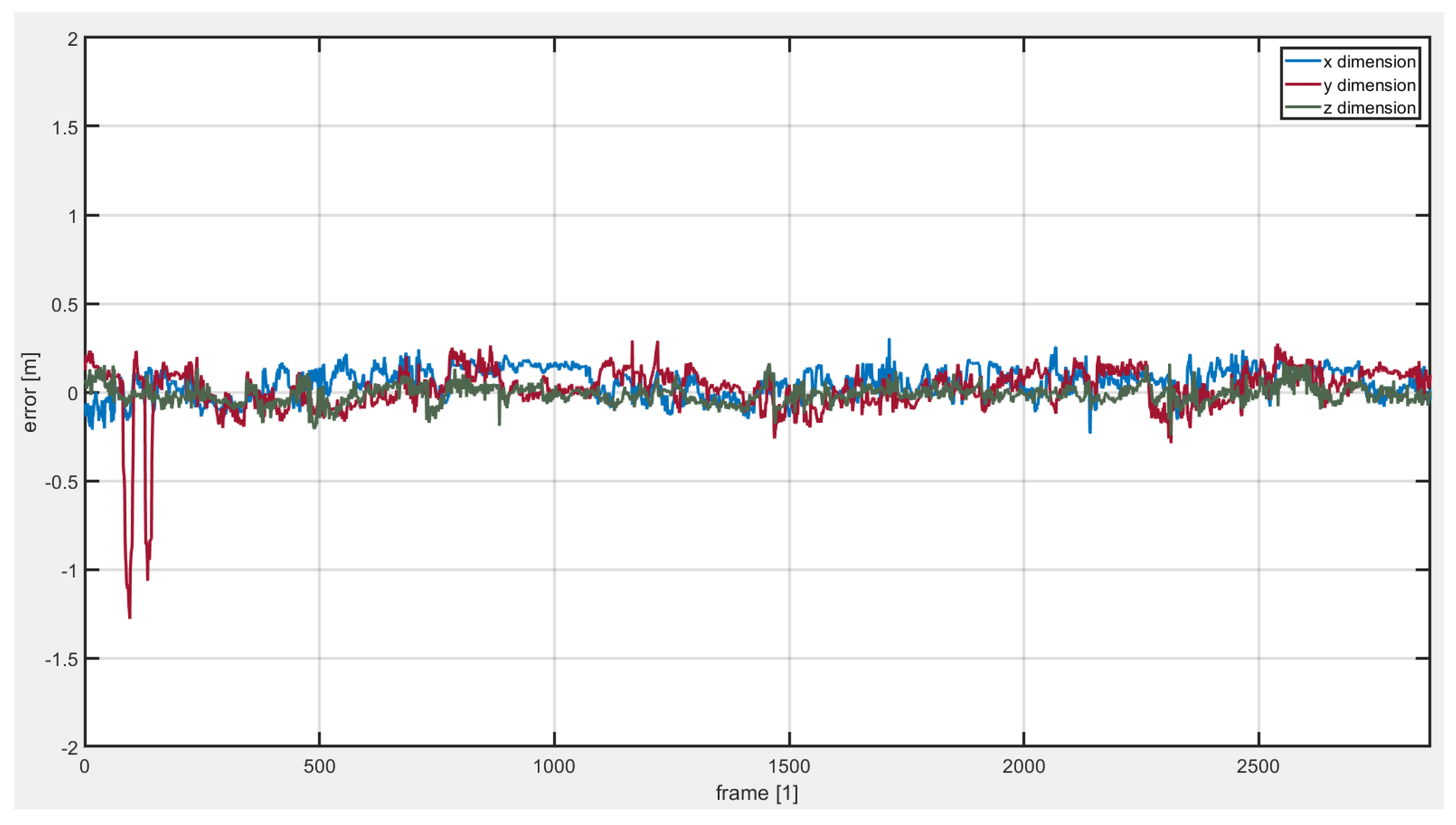Click the y-axis tick label '-1.5'
Image resolution: width=1456 pixels, height=825 pixels.
coord(61,659)
